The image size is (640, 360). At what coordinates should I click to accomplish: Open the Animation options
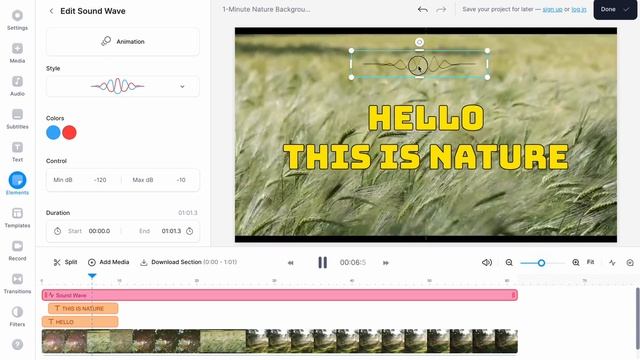tap(122, 42)
